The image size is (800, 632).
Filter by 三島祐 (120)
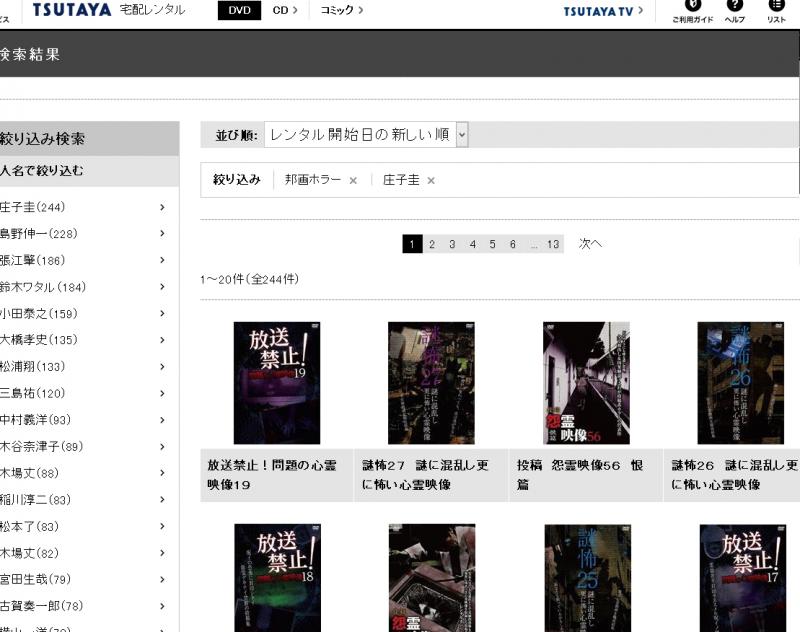[x=83, y=393]
